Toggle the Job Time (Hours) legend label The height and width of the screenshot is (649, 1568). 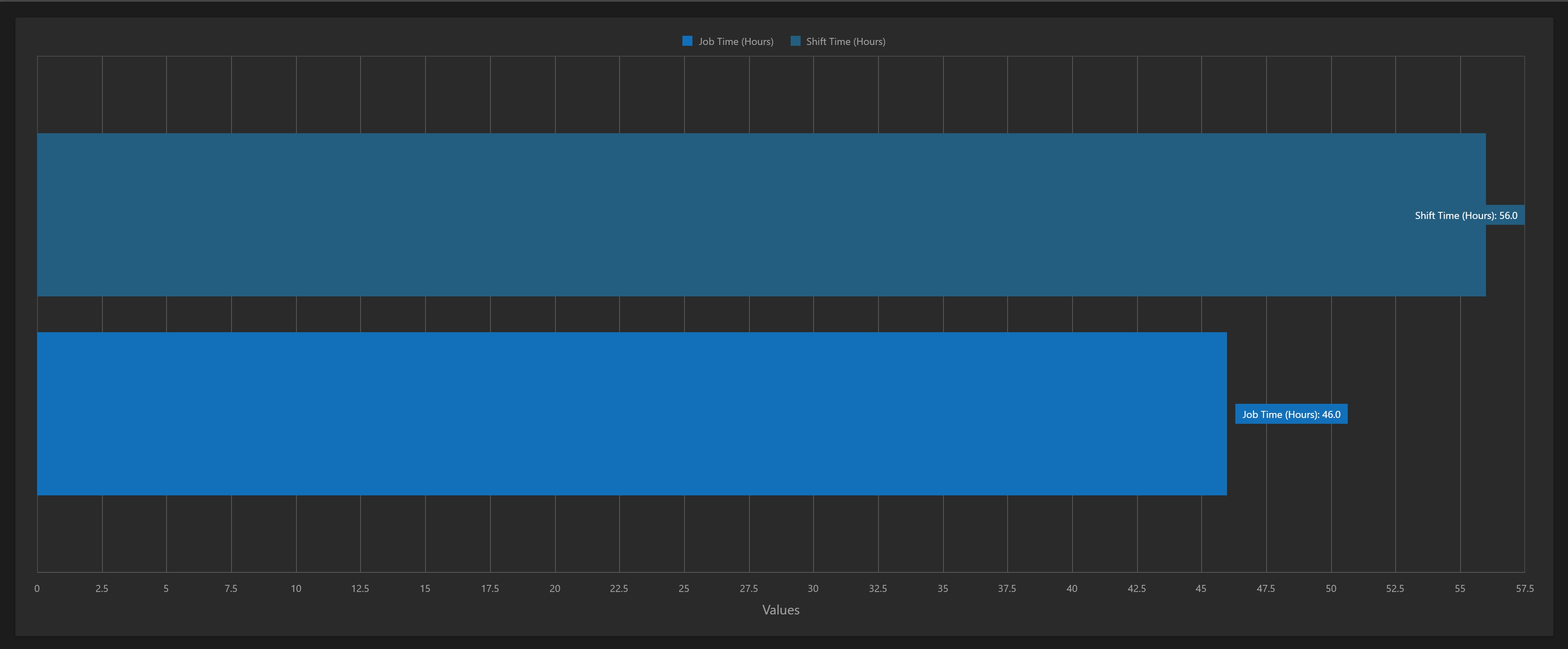[735, 41]
